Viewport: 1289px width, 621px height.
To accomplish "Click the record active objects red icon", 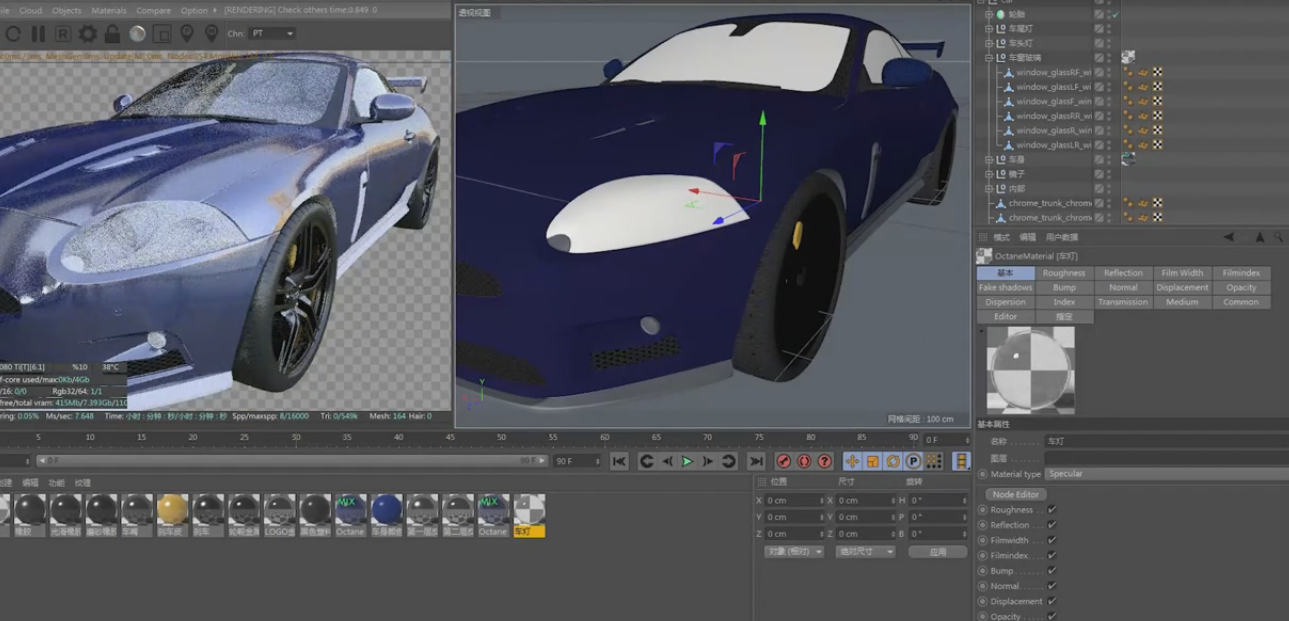I will tap(783, 461).
